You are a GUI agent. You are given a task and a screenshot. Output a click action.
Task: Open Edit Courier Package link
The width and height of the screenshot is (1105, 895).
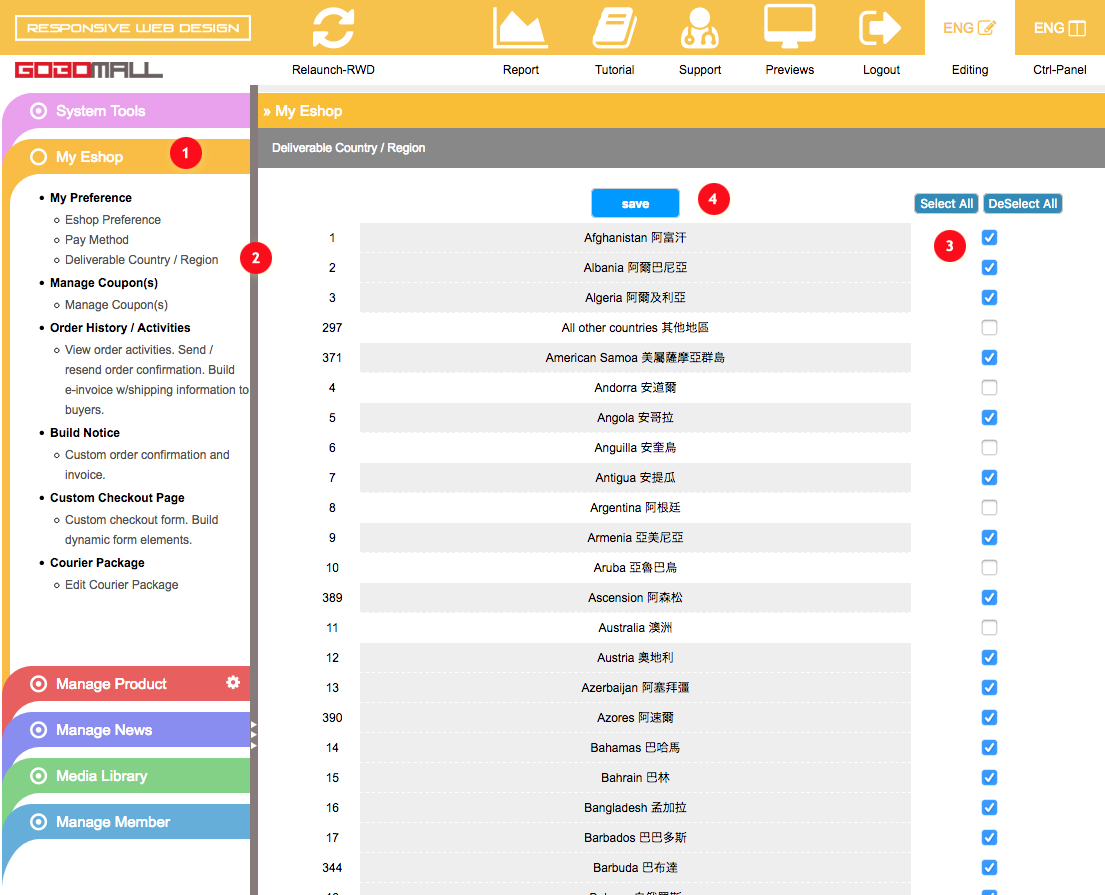[x=121, y=585]
